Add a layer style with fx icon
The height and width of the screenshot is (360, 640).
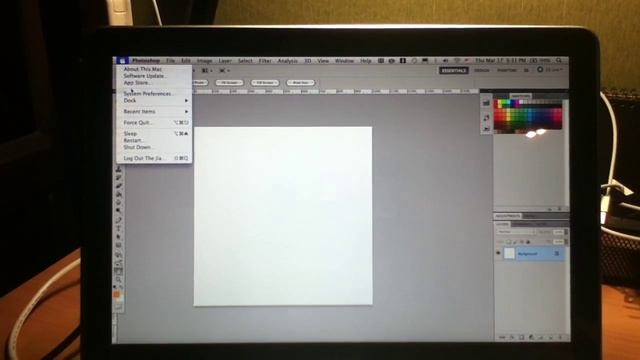point(512,338)
